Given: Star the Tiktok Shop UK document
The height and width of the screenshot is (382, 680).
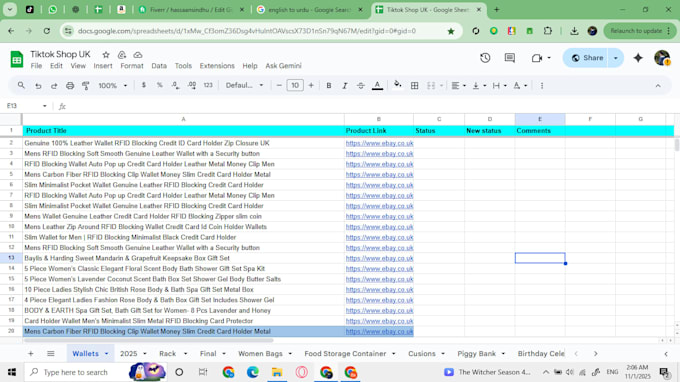Looking at the screenshot, I should tap(106, 55).
